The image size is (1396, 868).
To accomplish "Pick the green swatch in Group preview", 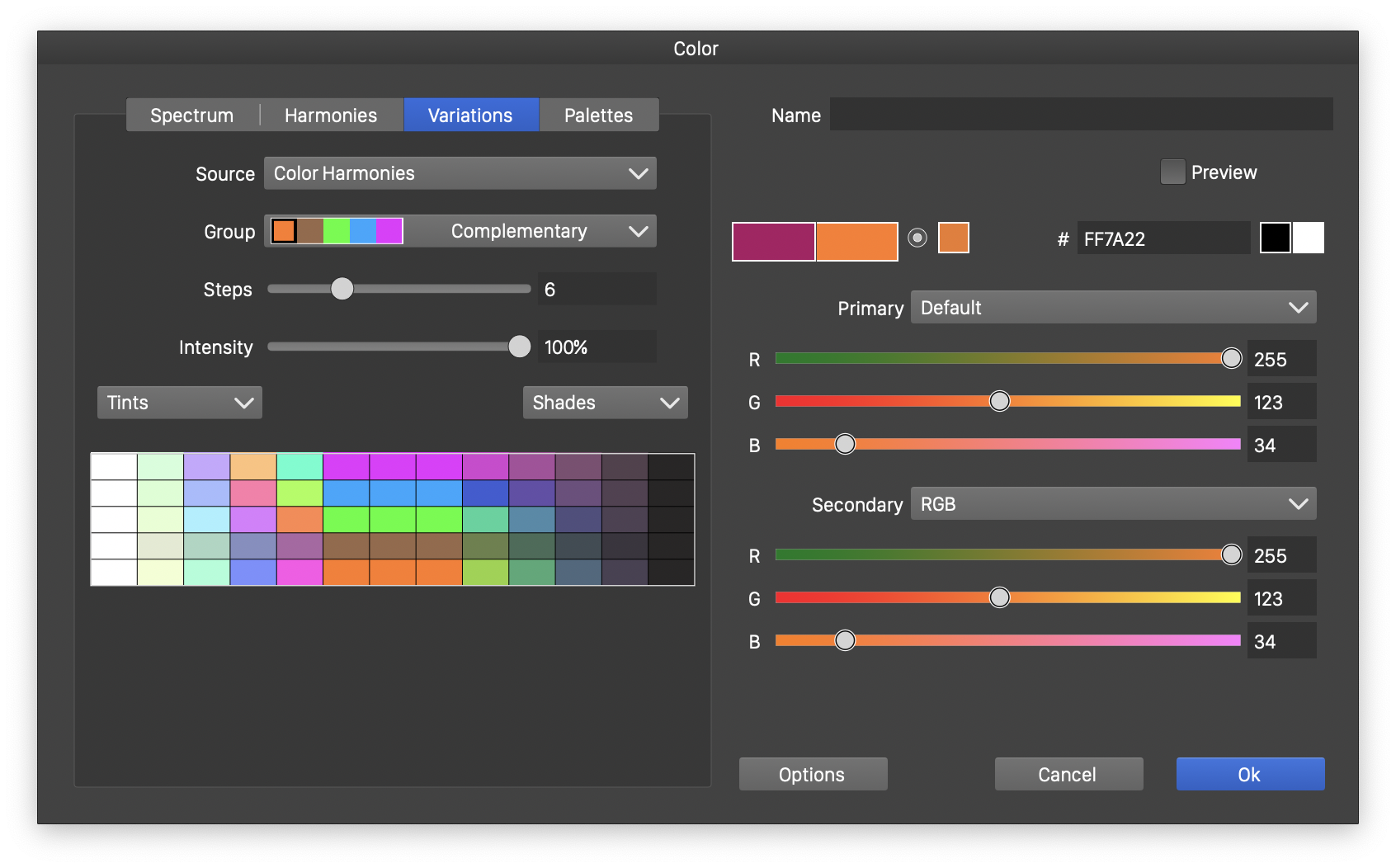I will click(x=336, y=231).
